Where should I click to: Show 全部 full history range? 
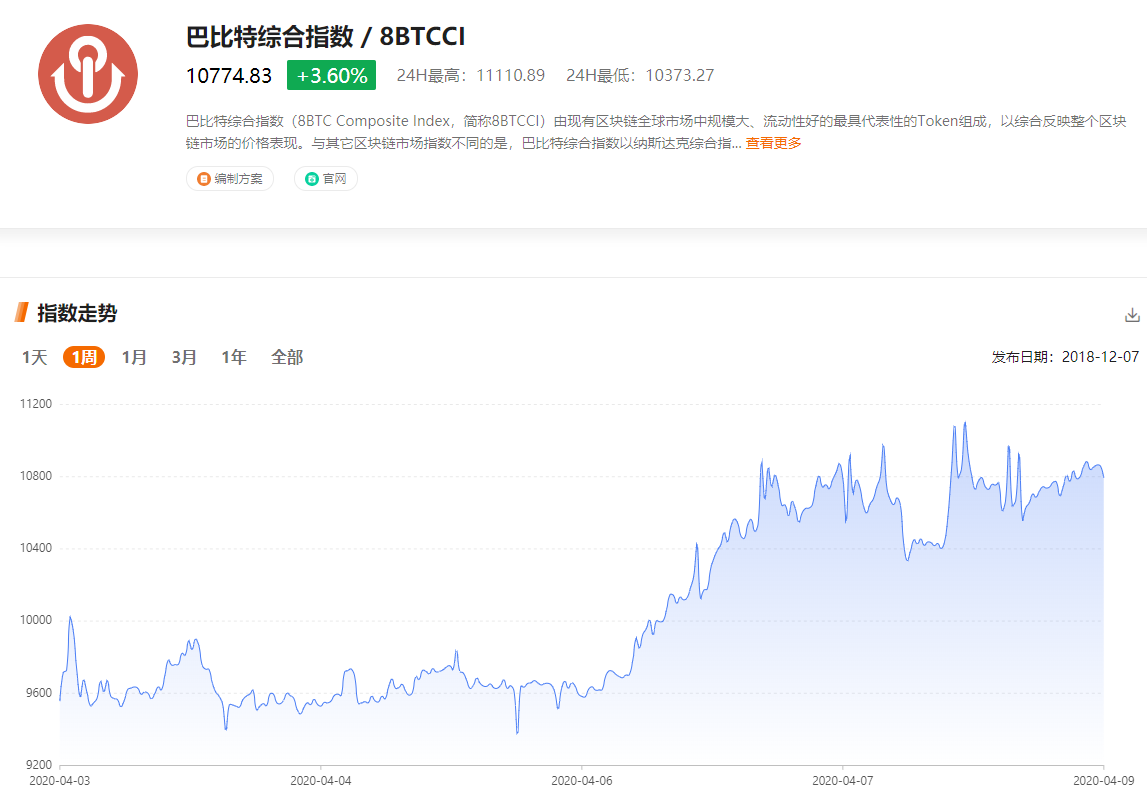coord(287,357)
